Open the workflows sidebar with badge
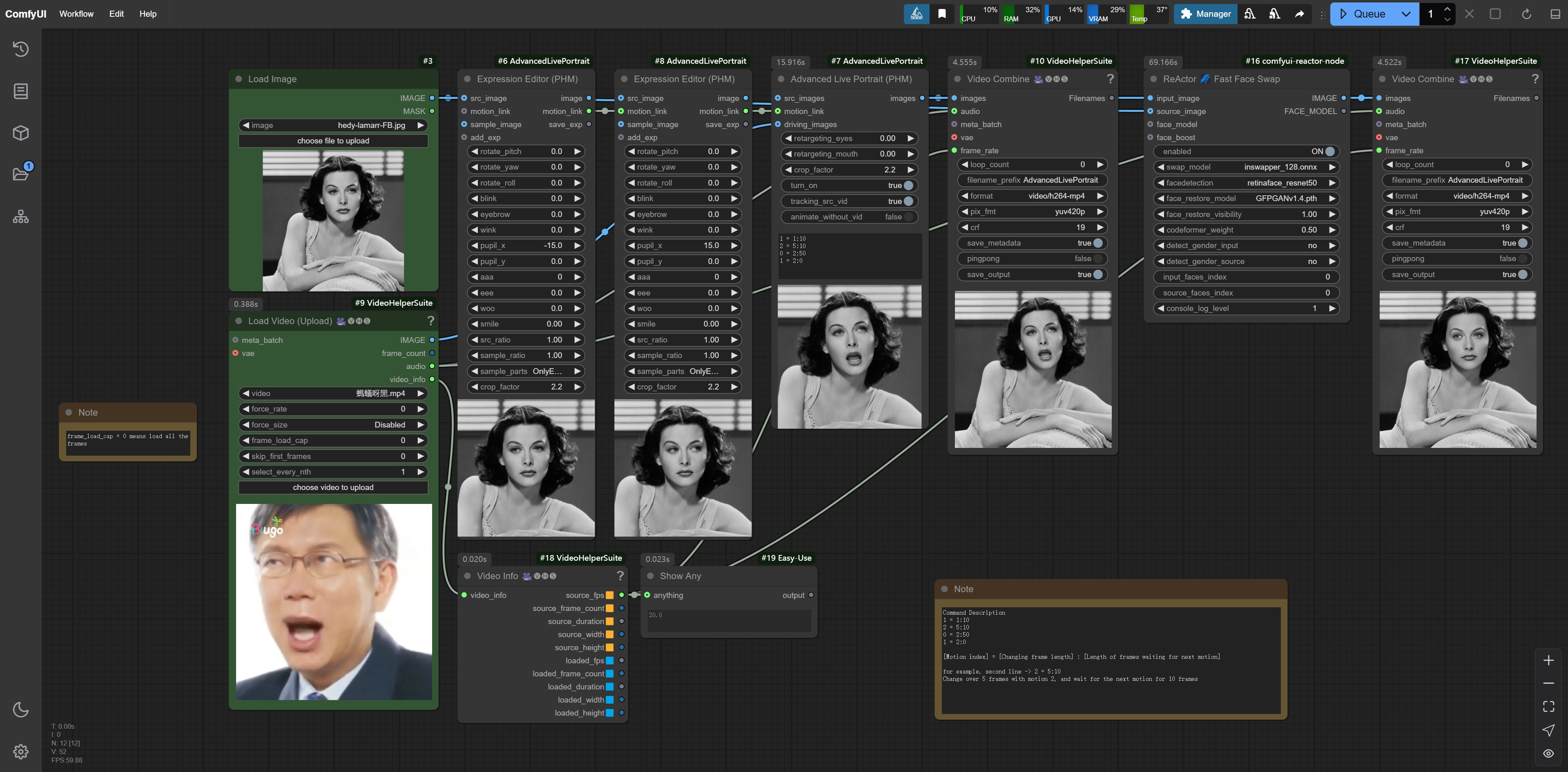The height and width of the screenshot is (772, 1568). point(21,174)
